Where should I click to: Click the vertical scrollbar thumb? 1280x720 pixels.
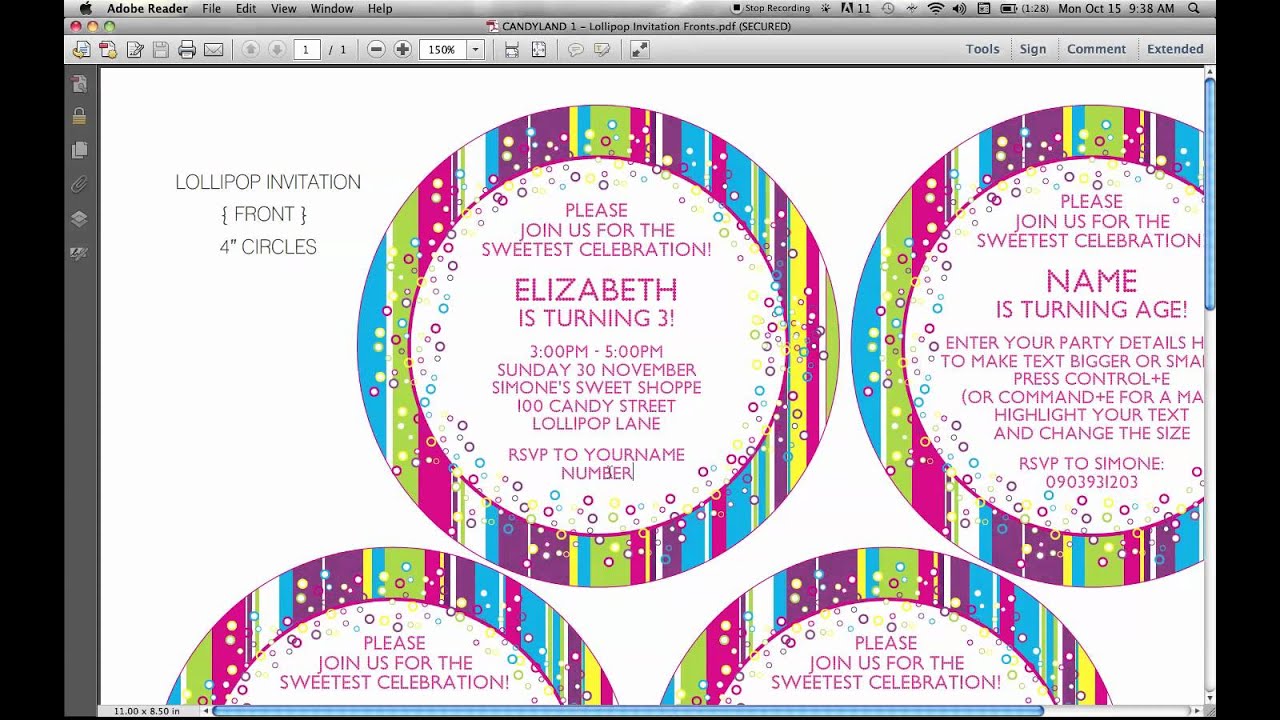coord(1209,192)
